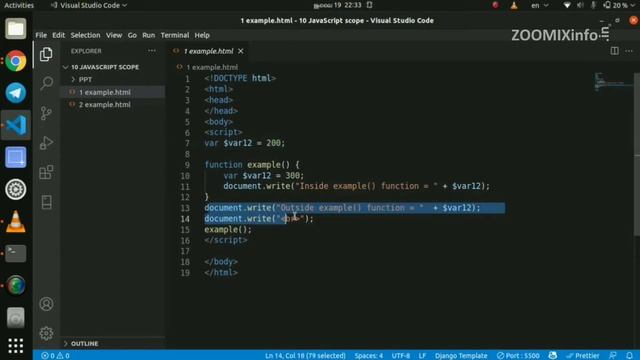Open the View menu
640x360 pixels.
[114, 35]
